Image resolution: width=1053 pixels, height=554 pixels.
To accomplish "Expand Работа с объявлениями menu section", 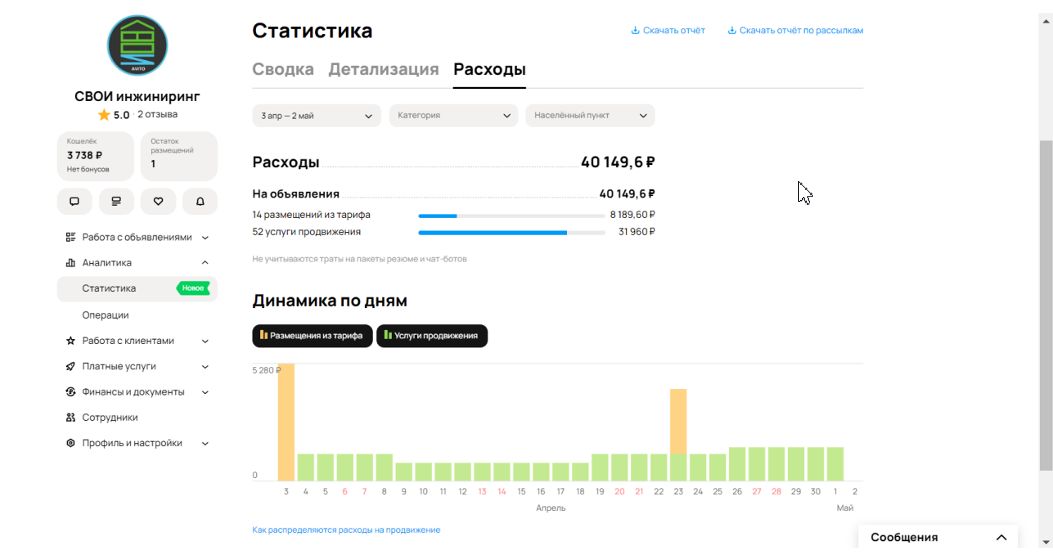I will (x=205, y=238).
